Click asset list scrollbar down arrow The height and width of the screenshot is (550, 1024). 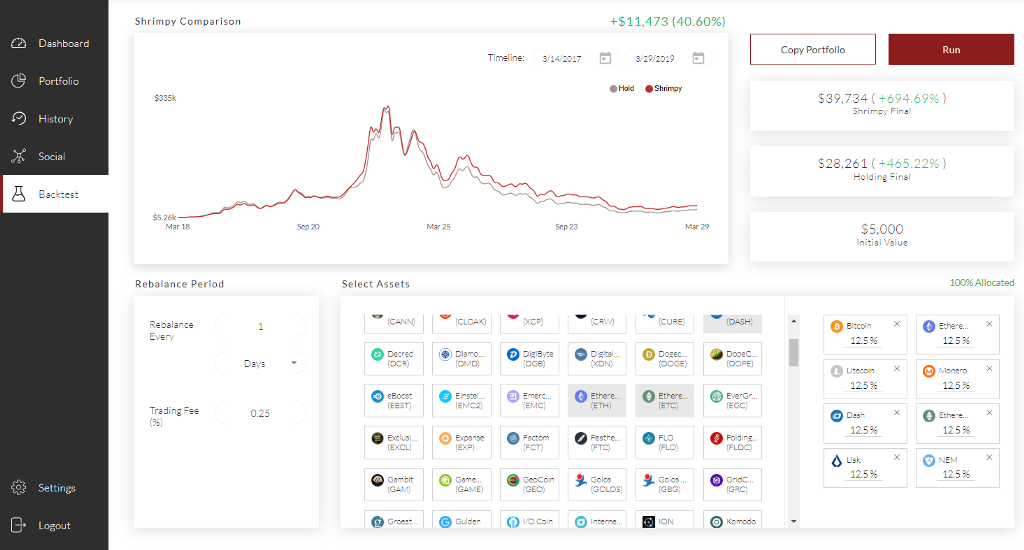pyautogui.click(x=793, y=521)
